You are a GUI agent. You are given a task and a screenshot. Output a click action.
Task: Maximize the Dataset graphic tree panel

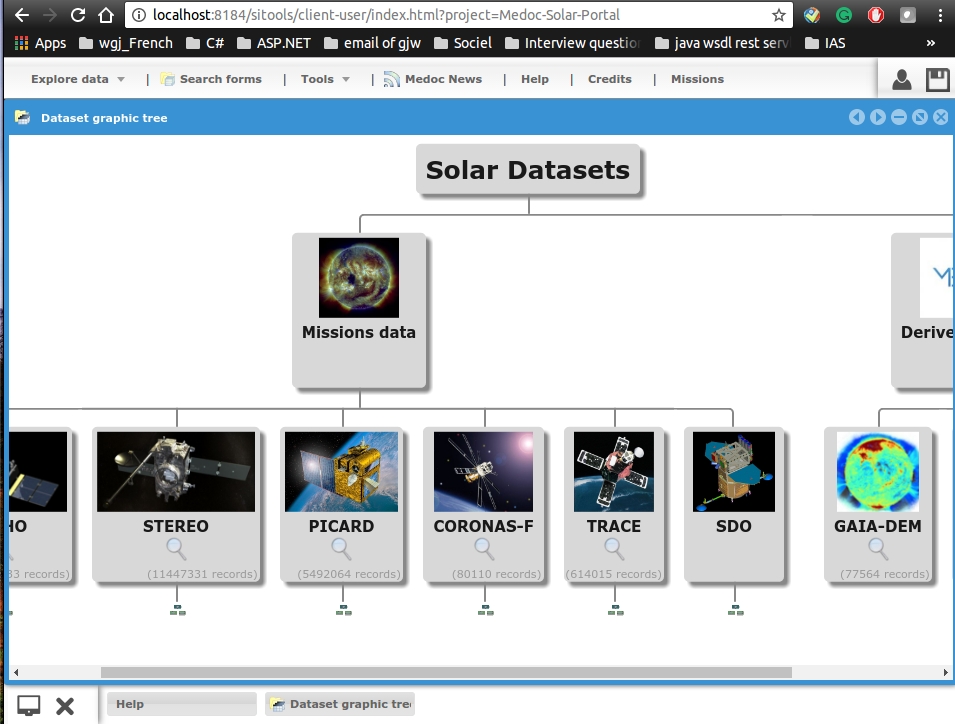pos(920,117)
